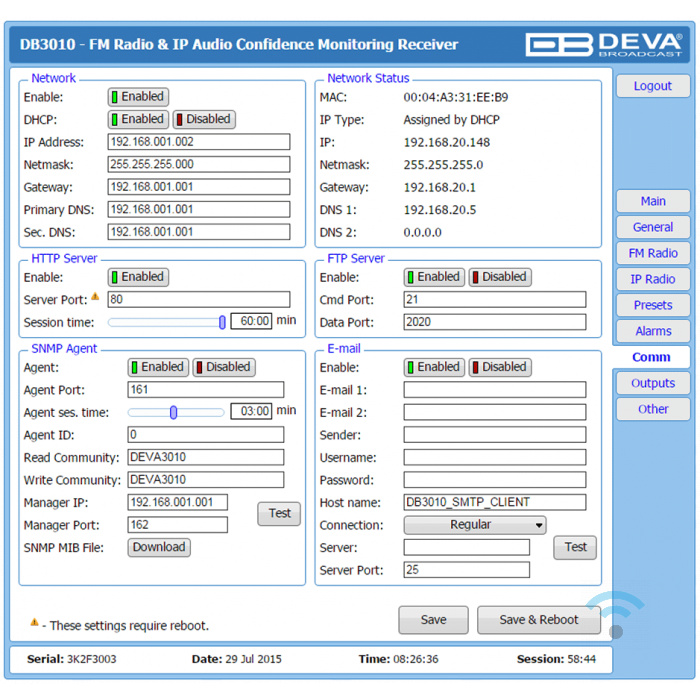Image resolution: width=700 pixels, height=700 pixels.
Task: Test the SNMP manager connection
Action: (x=279, y=514)
